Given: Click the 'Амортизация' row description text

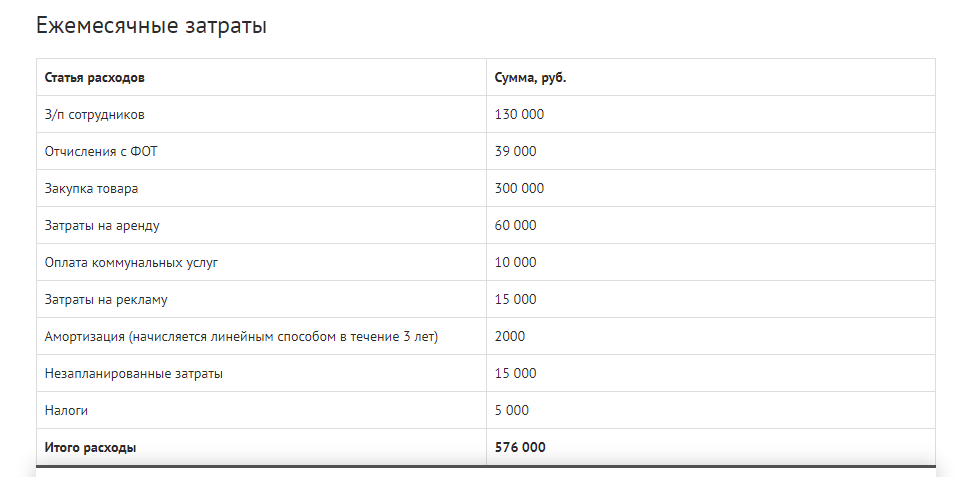Looking at the screenshot, I should (x=241, y=337).
